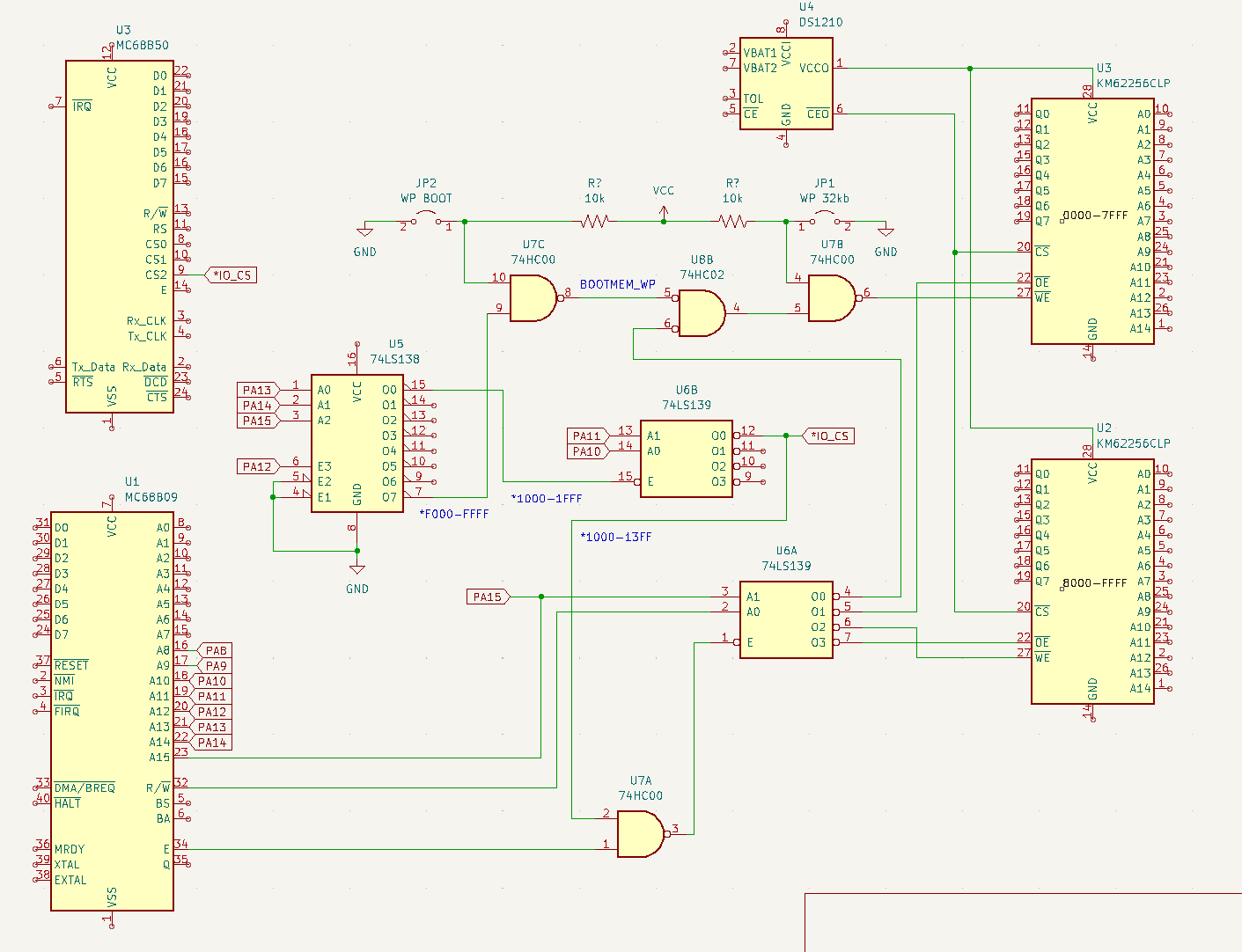Click the PA9 label on MC68B09
Viewport: 1242px width, 952px height.
click(x=216, y=666)
